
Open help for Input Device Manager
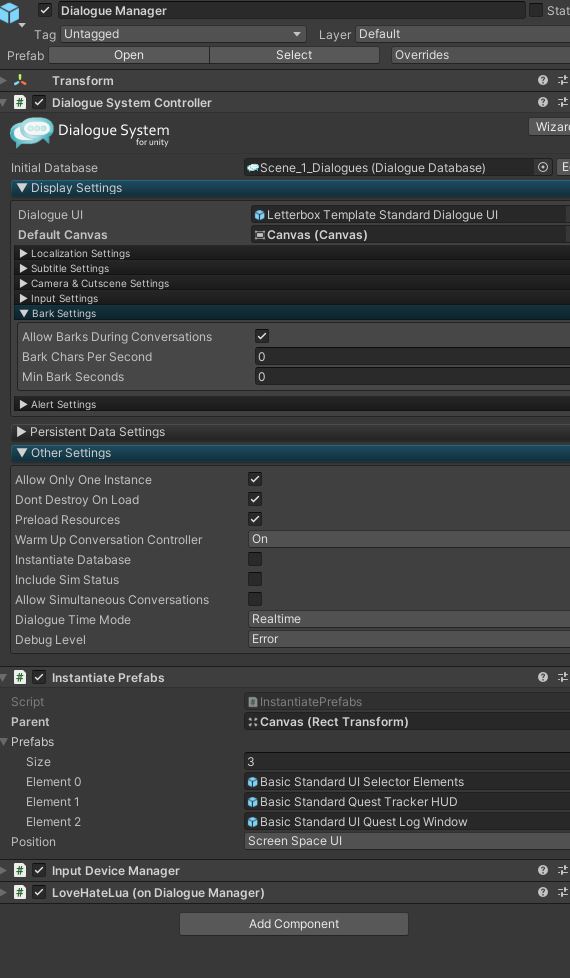pos(543,870)
